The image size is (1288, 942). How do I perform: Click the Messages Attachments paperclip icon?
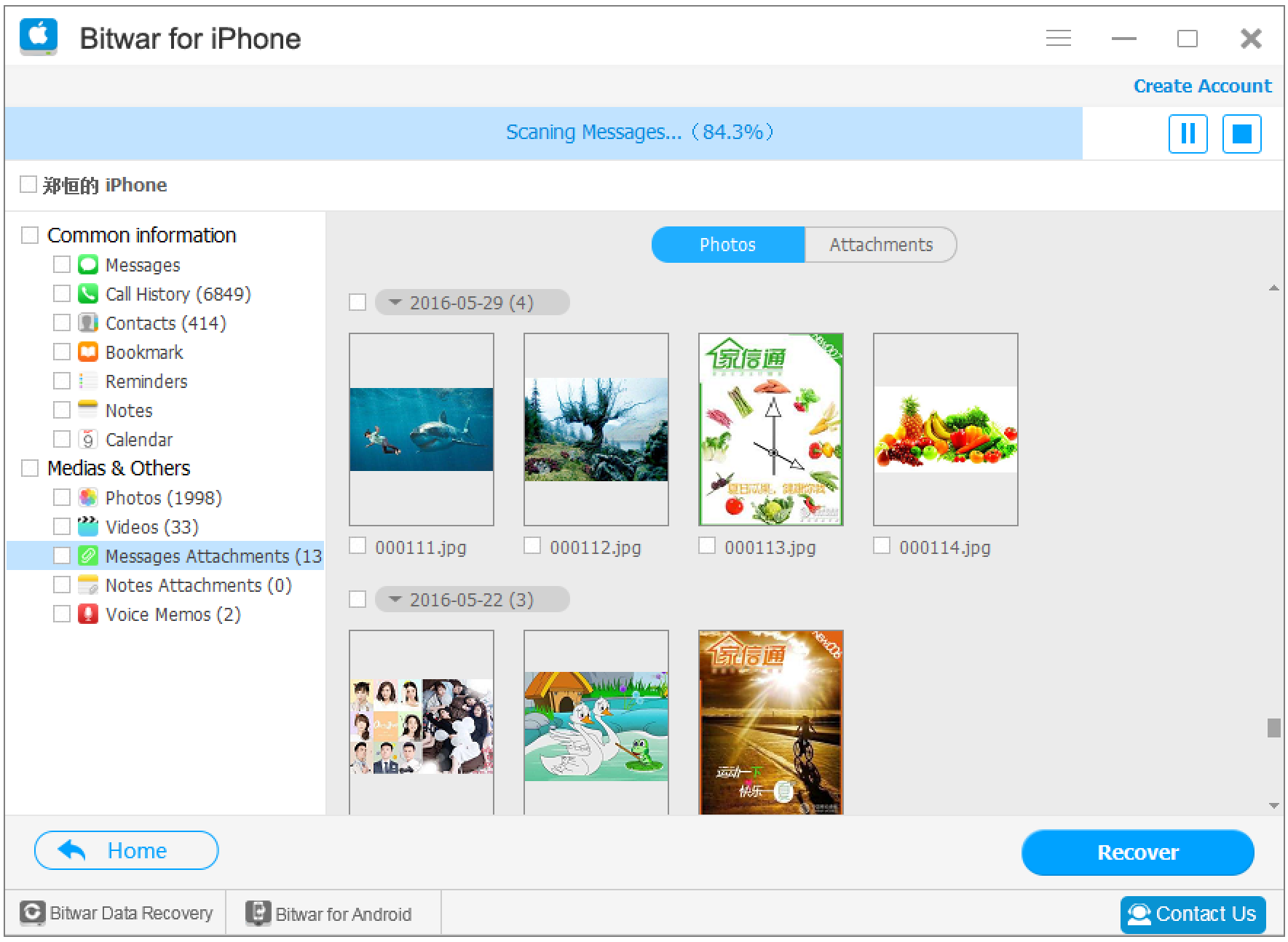[x=88, y=555]
